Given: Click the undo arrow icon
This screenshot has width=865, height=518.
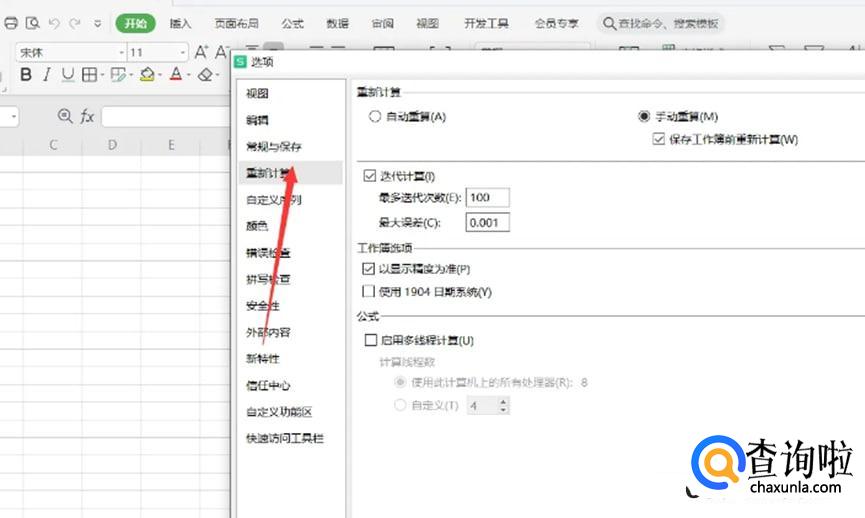Looking at the screenshot, I should click(54, 23).
